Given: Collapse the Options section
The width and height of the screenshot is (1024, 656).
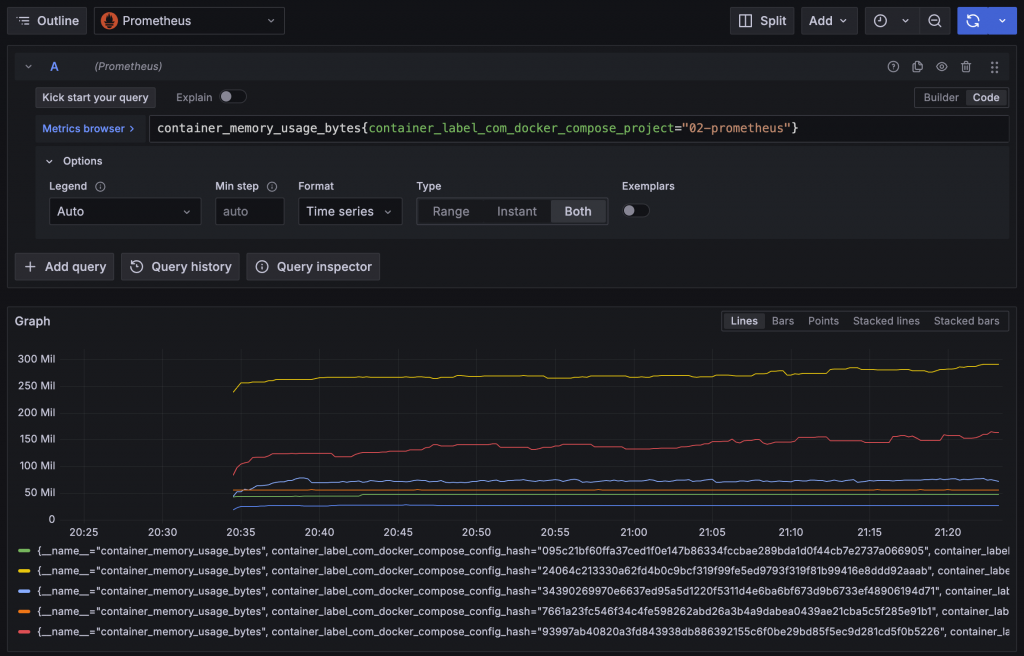Looking at the screenshot, I should [50, 161].
